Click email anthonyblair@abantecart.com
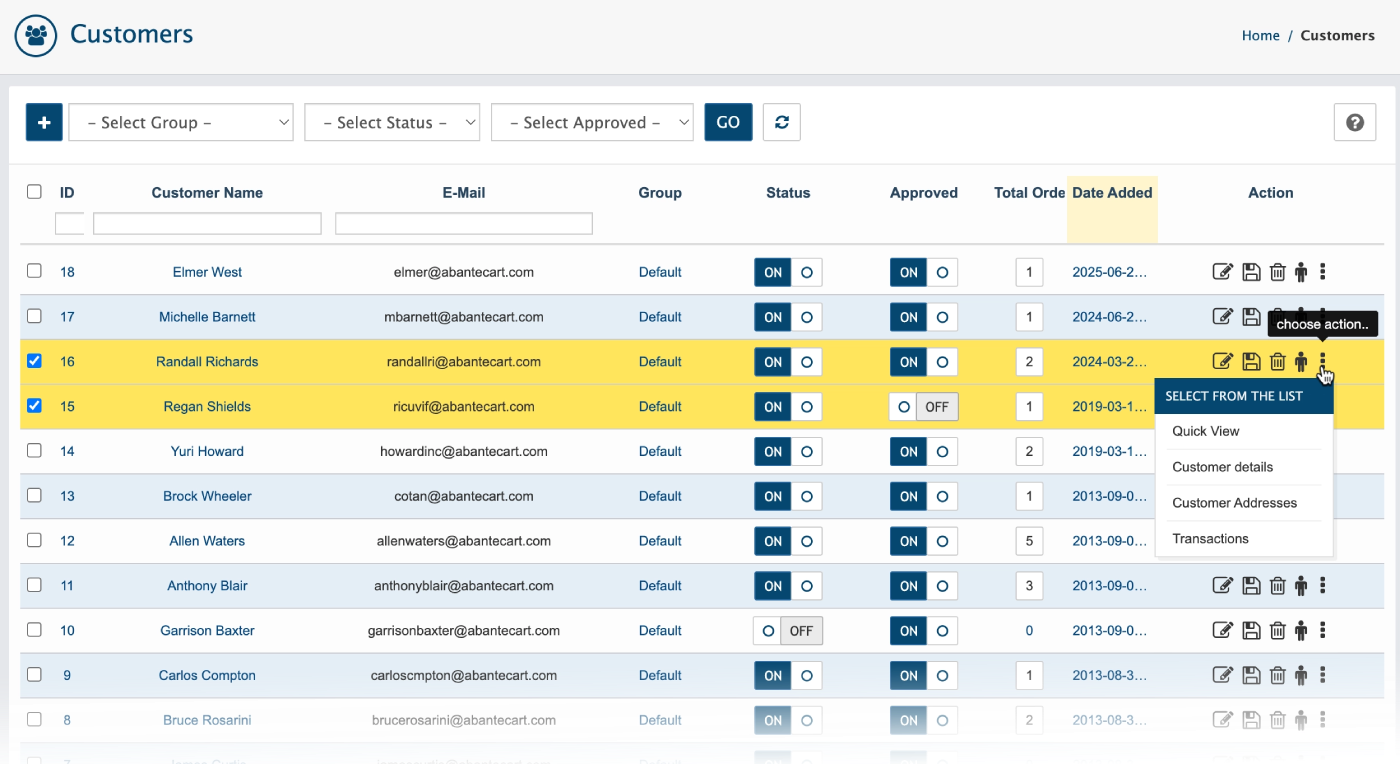The image size is (1400, 764). pyautogui.click(x=464, y=586)
